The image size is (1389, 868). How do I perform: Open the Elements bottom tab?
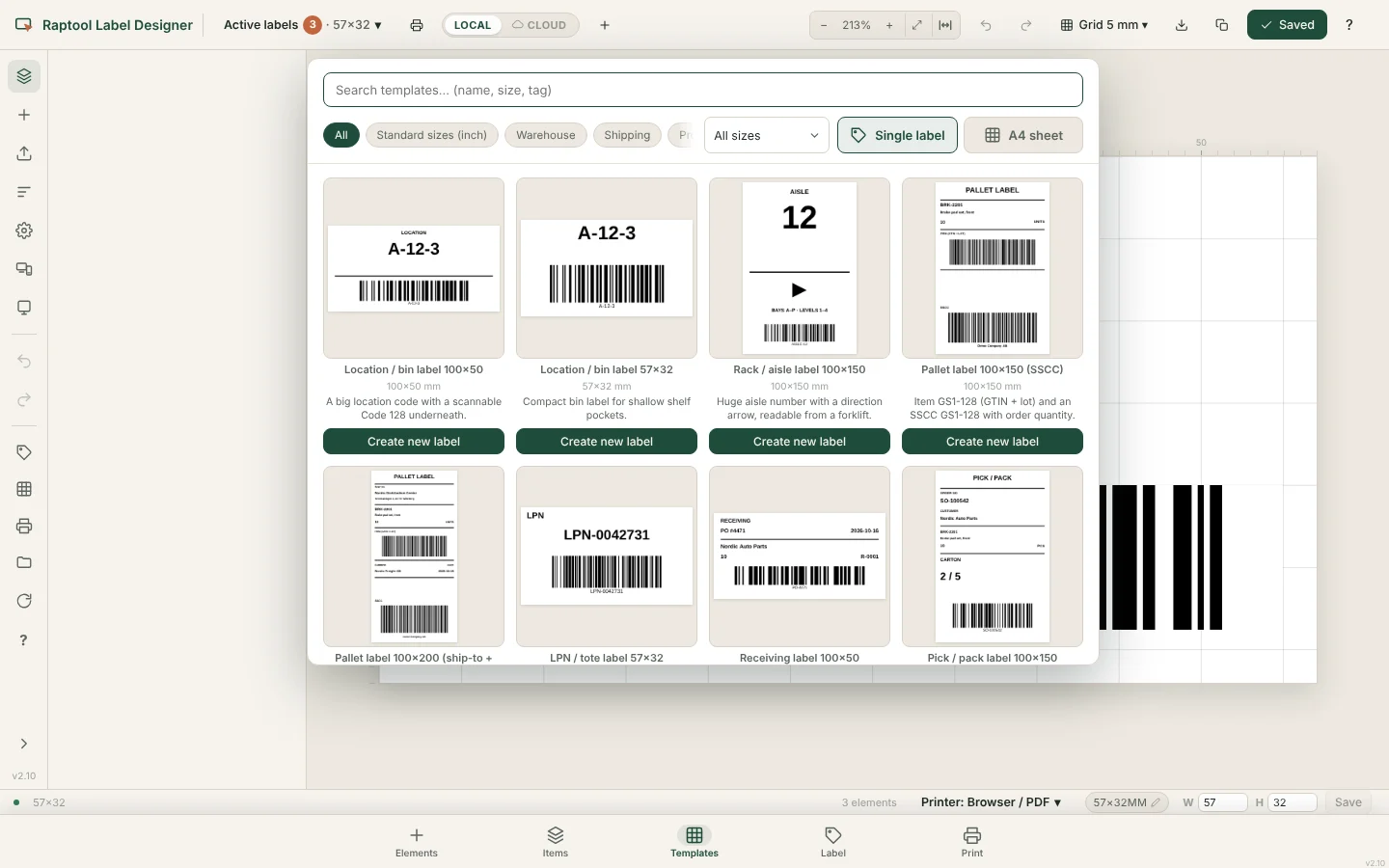(x=417, y=842)
